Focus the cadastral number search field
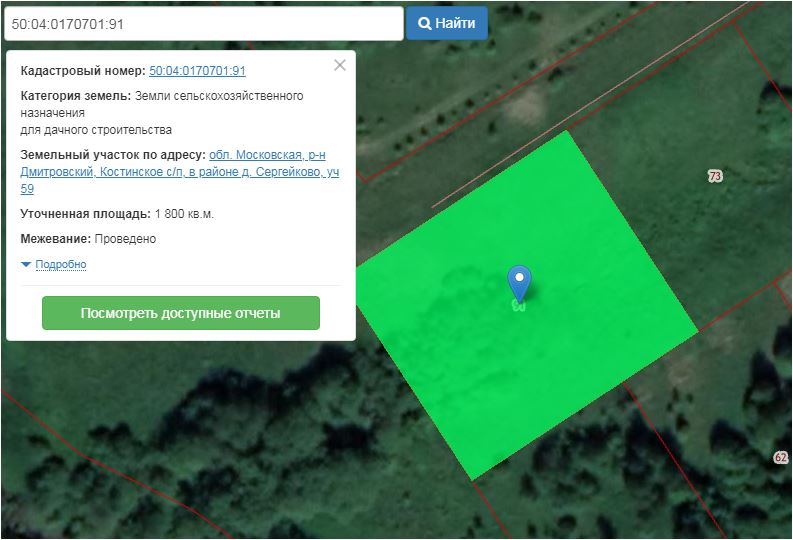The height and width of the screenshot is (540, 793). [200, 23]
